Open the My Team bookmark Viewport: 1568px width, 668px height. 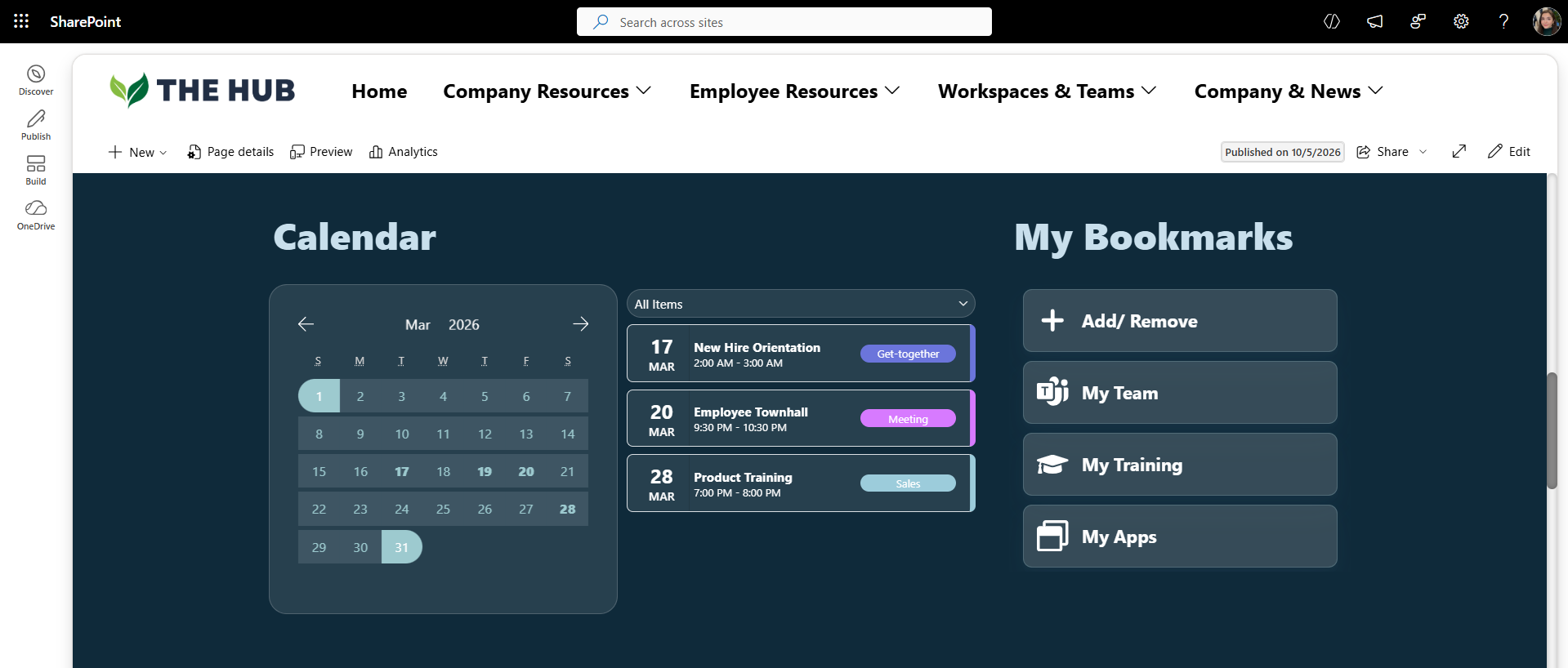(x=1180, y=393)
